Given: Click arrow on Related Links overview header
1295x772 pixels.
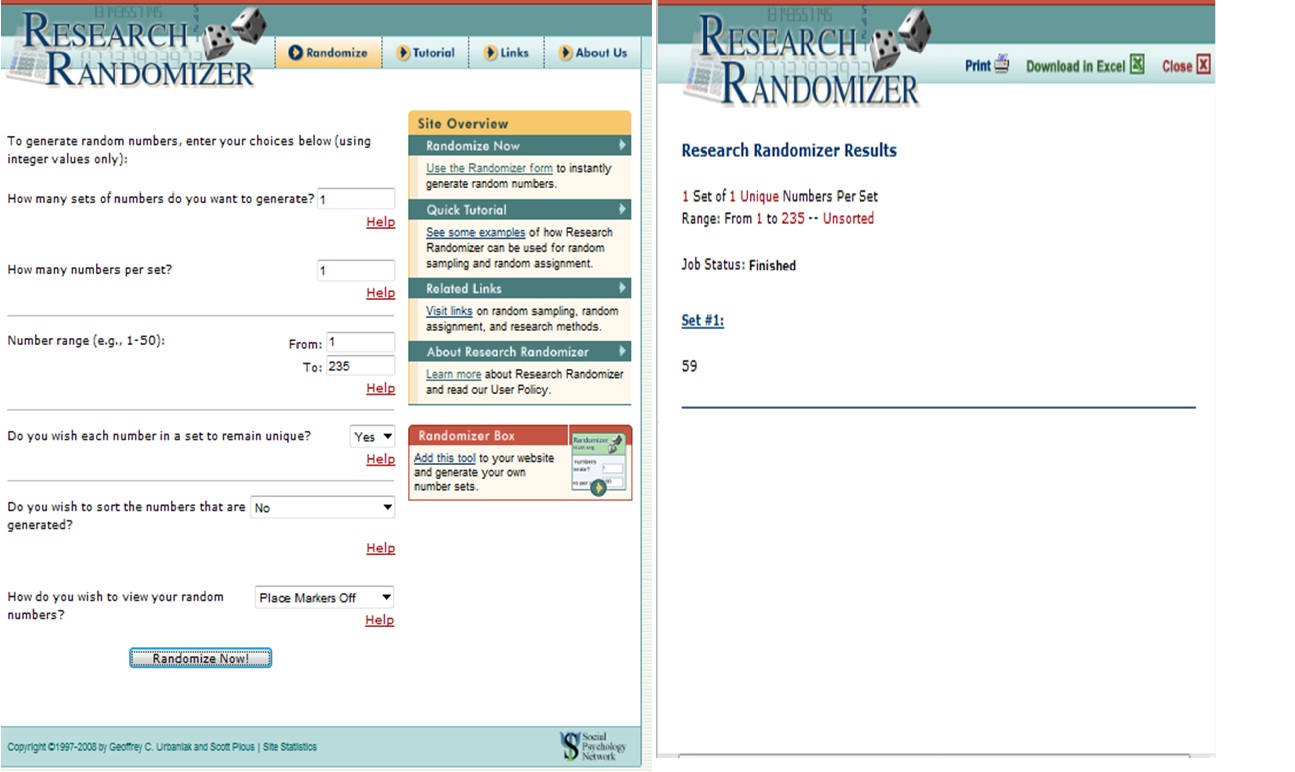Looking at the screenshot, I should [622, 288].
